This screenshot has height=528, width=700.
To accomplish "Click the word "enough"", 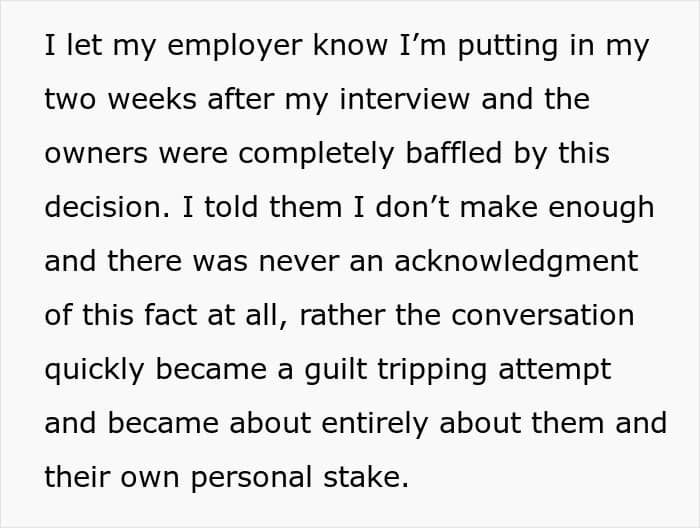I will 601,208.
